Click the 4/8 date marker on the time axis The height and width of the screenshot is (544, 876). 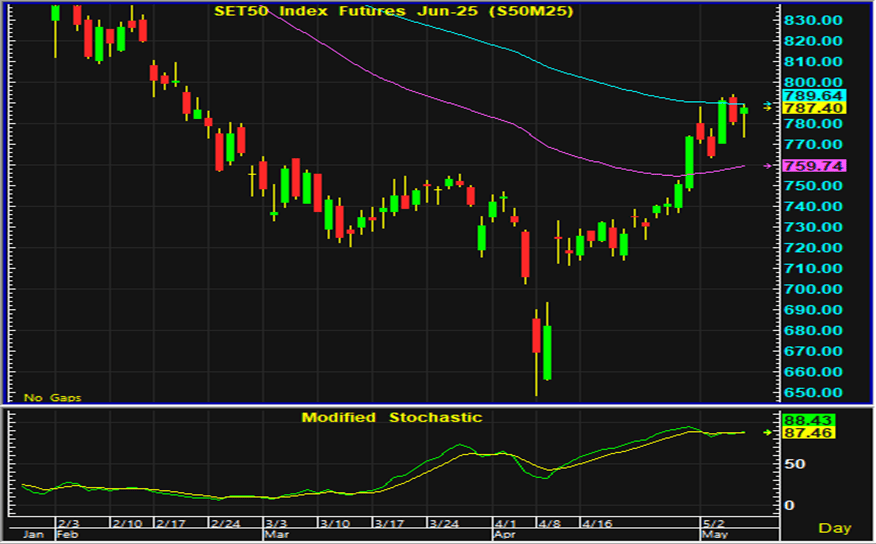click(546, 523)
